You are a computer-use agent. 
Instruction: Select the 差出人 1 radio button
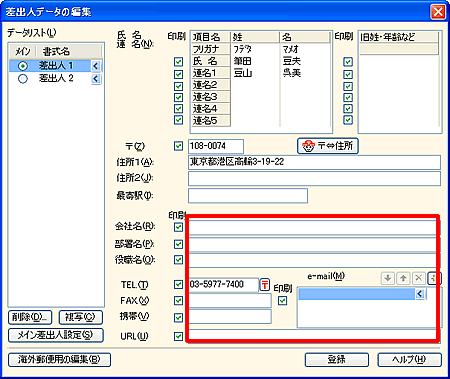(x=23, y=66)
